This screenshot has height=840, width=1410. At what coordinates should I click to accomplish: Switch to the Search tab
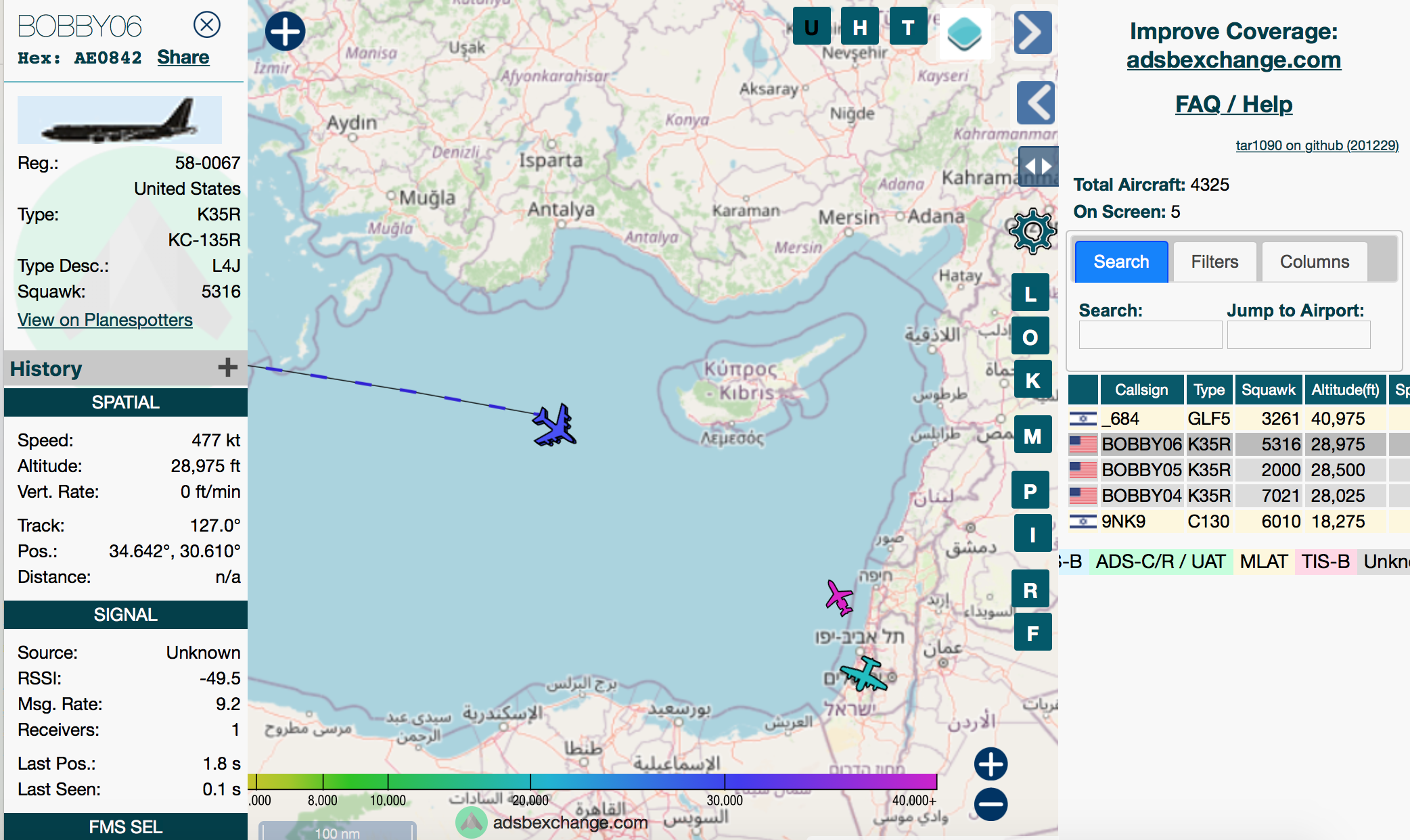1121,262
